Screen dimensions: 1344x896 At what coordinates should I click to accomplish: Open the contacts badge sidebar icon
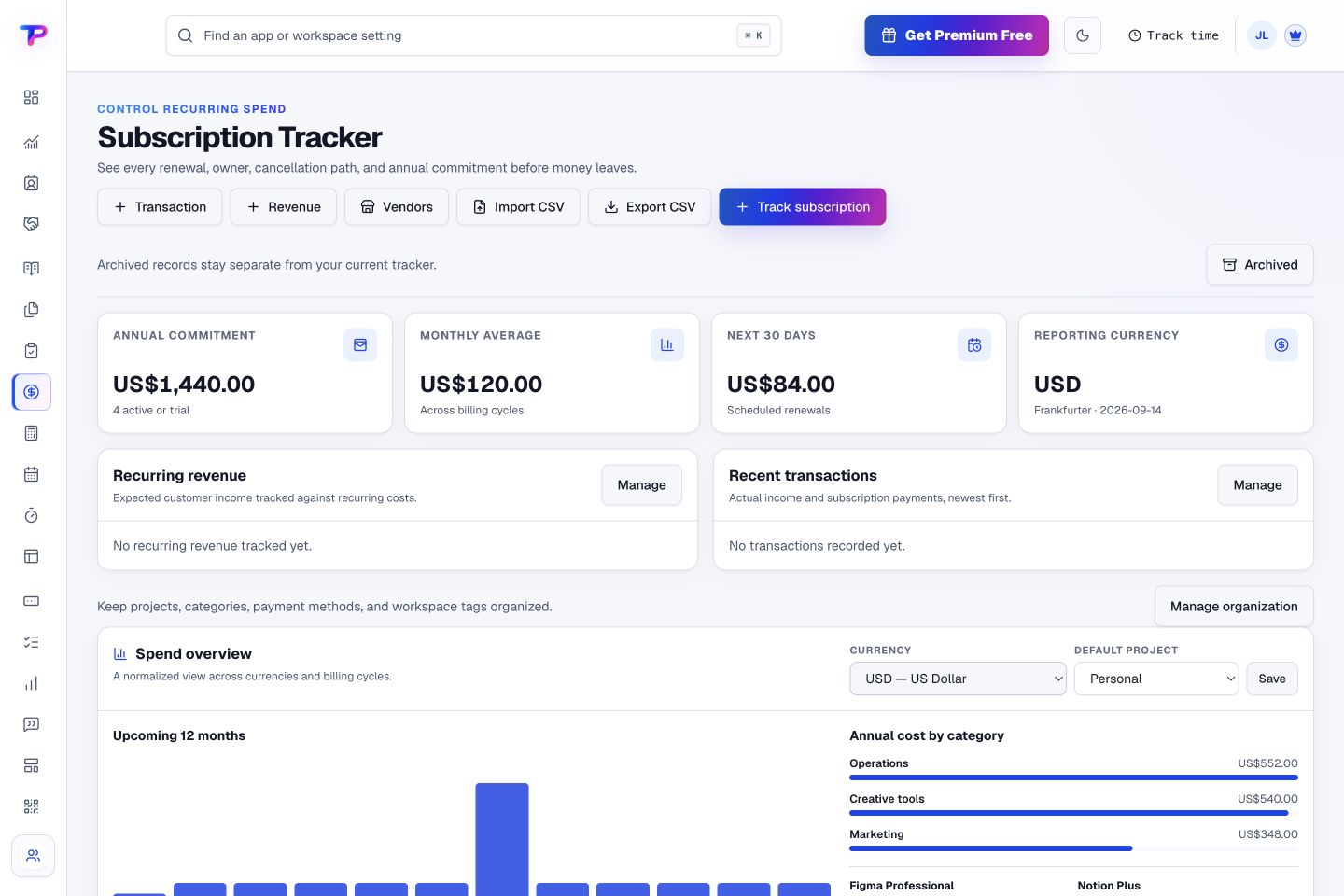pos(31,183)
